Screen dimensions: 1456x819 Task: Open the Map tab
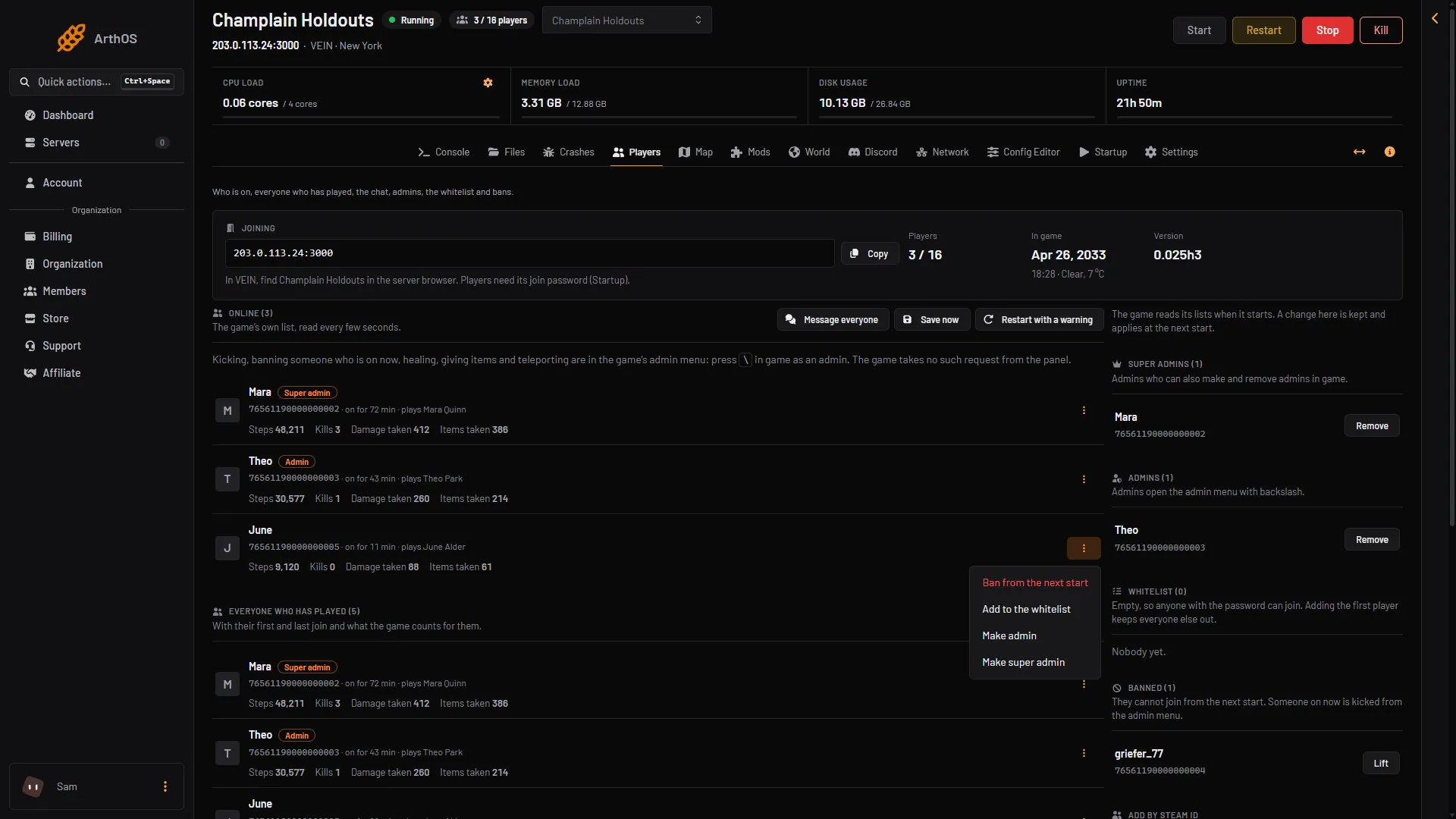(695, 152)
